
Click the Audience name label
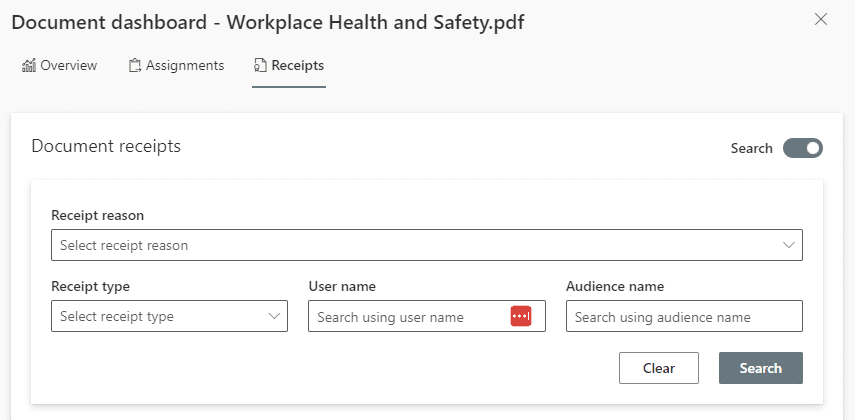point(615,286)
